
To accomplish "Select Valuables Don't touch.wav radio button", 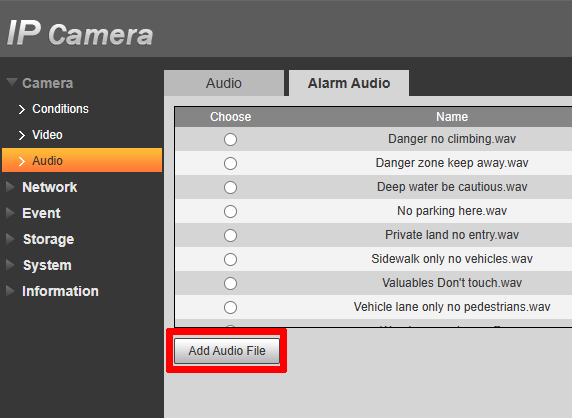I will click(230, 283).
